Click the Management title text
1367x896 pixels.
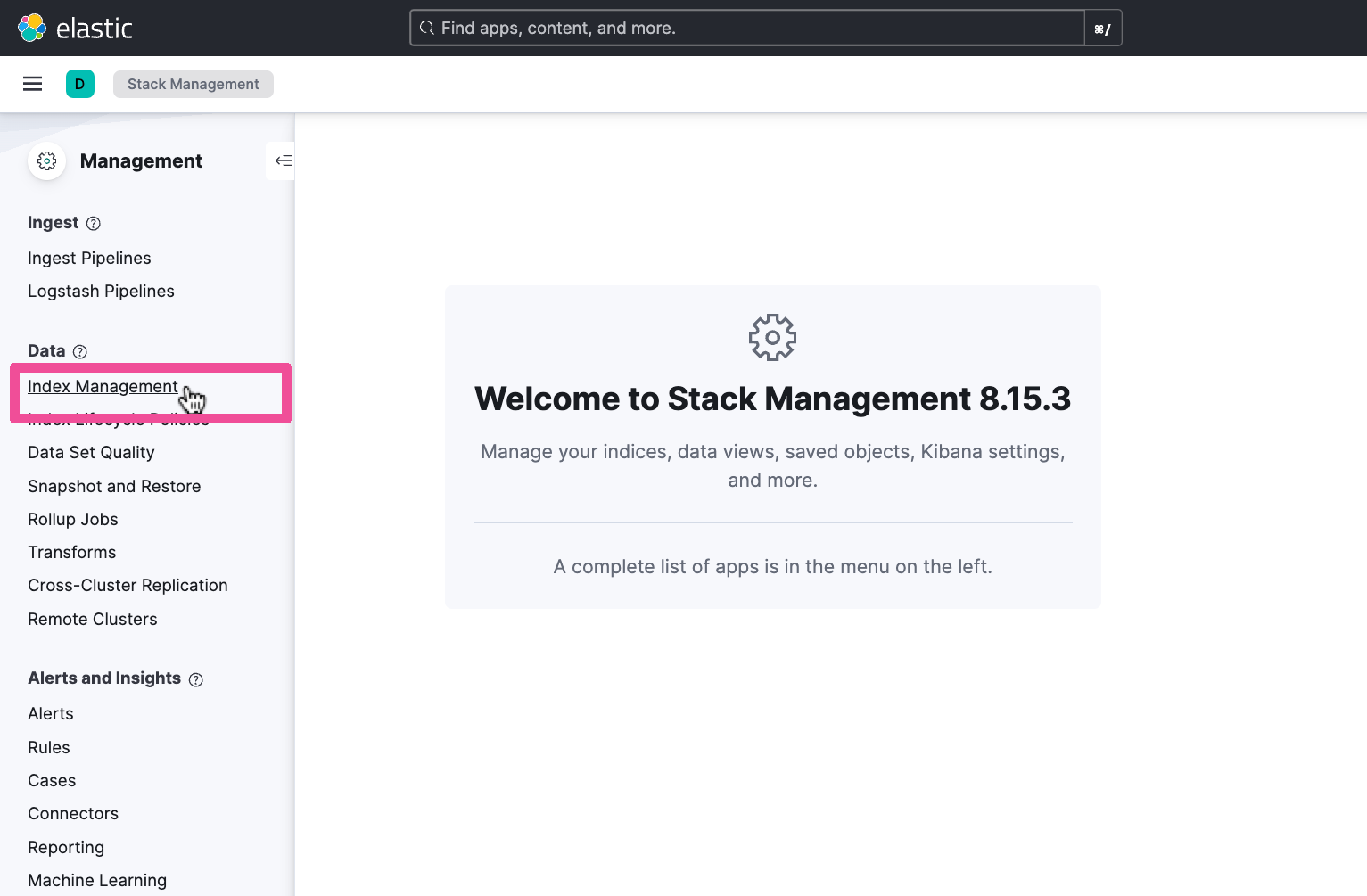point(141,160)
